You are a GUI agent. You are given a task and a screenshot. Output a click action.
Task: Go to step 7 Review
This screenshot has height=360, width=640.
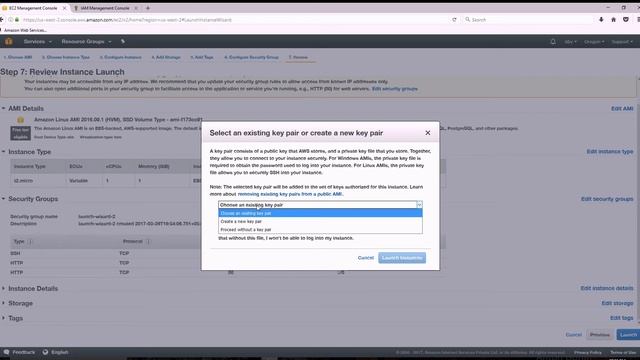(298, 57)
